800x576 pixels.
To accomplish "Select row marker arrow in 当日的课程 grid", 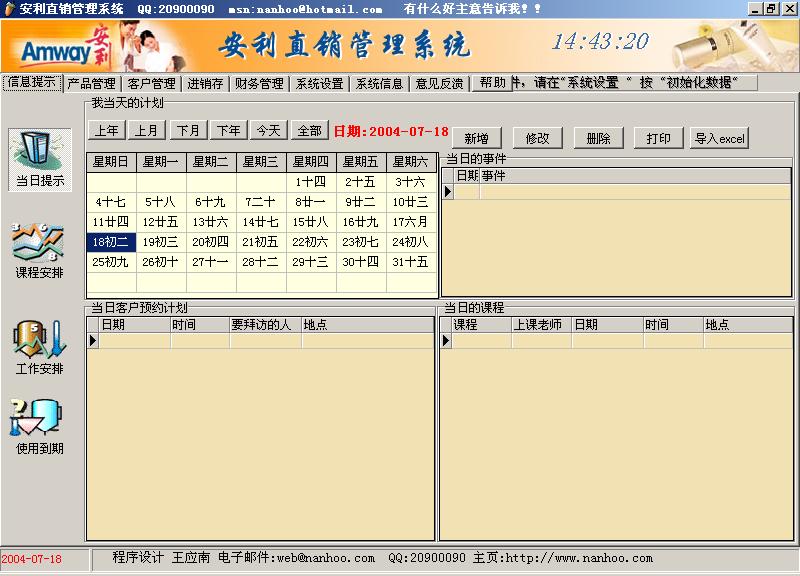I will 446,340.
